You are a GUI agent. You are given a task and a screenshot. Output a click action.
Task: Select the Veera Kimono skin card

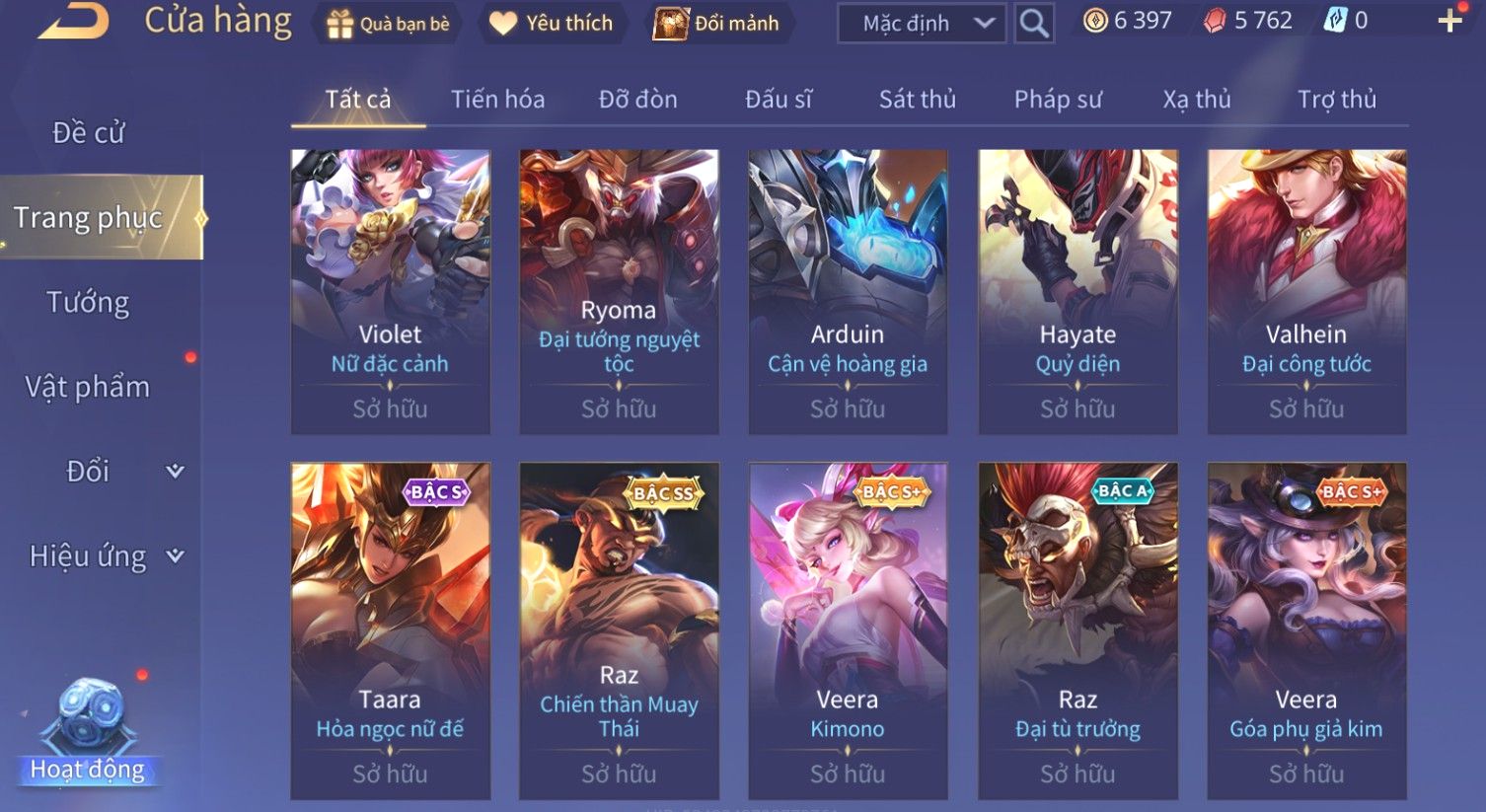click(x=848, y=631)
